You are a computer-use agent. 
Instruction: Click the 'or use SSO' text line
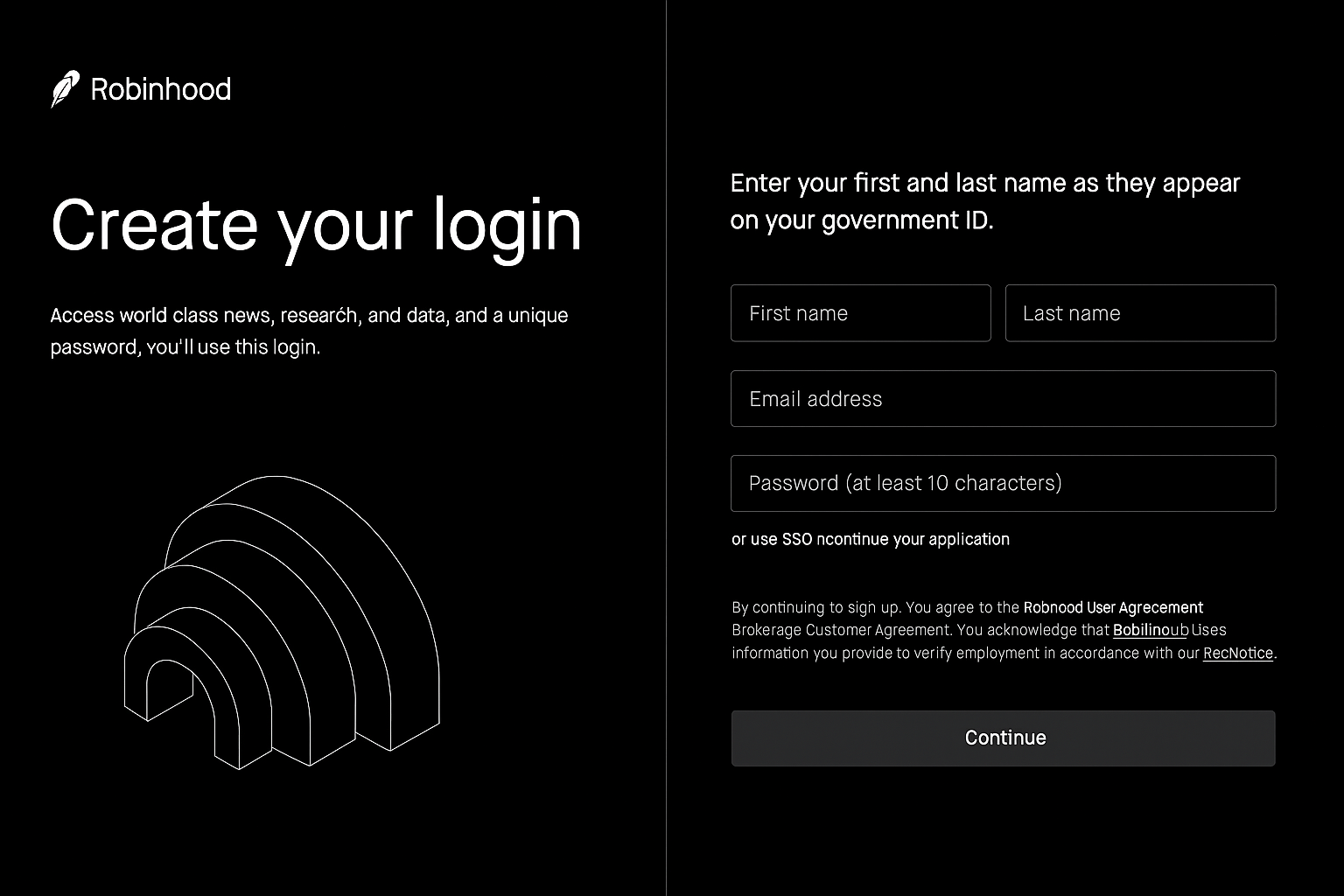[x=871, y=539]
